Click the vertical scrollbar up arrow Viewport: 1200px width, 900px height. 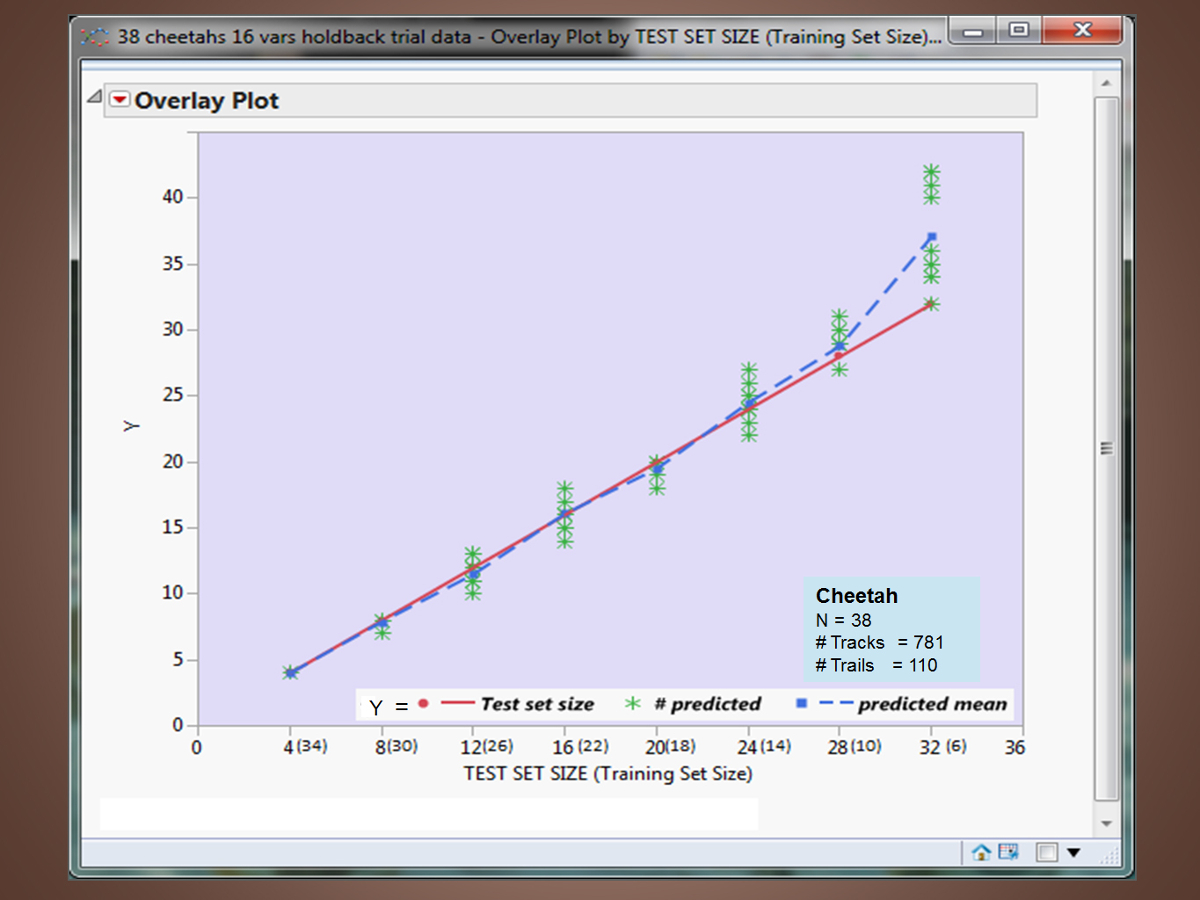coord(1106,82)
